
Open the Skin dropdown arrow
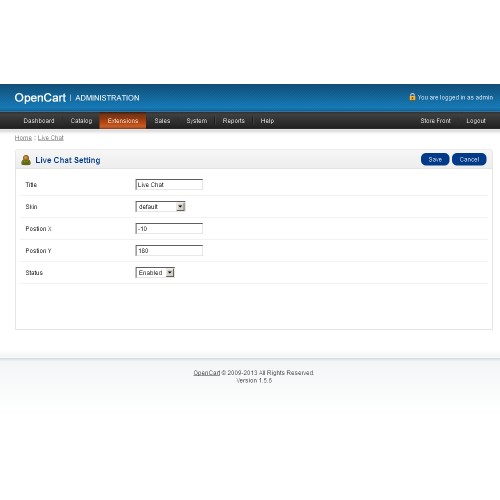click(x=180, y=207)
